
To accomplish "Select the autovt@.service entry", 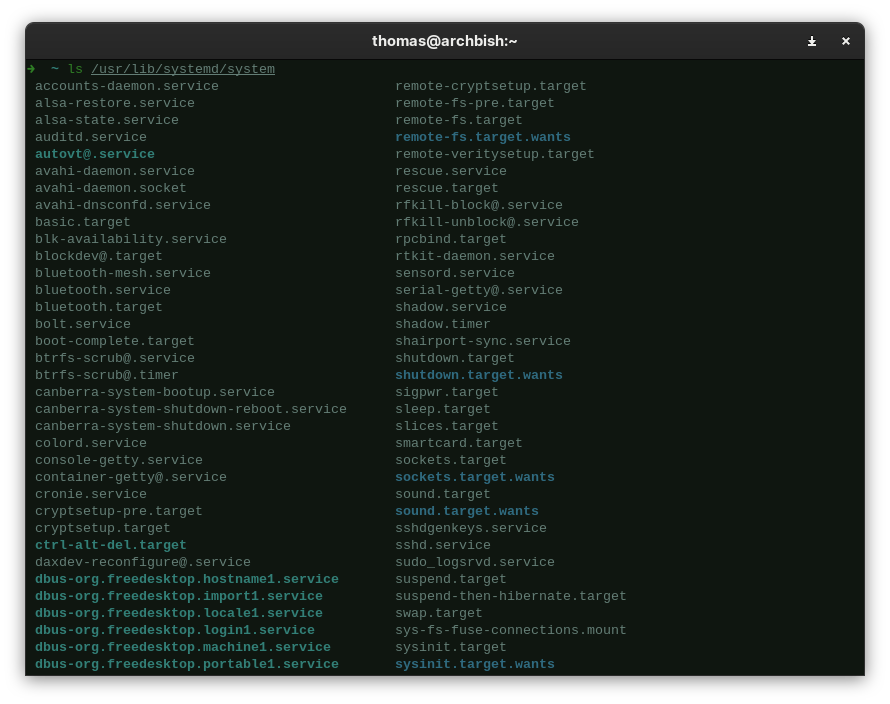I will point(95,154).
